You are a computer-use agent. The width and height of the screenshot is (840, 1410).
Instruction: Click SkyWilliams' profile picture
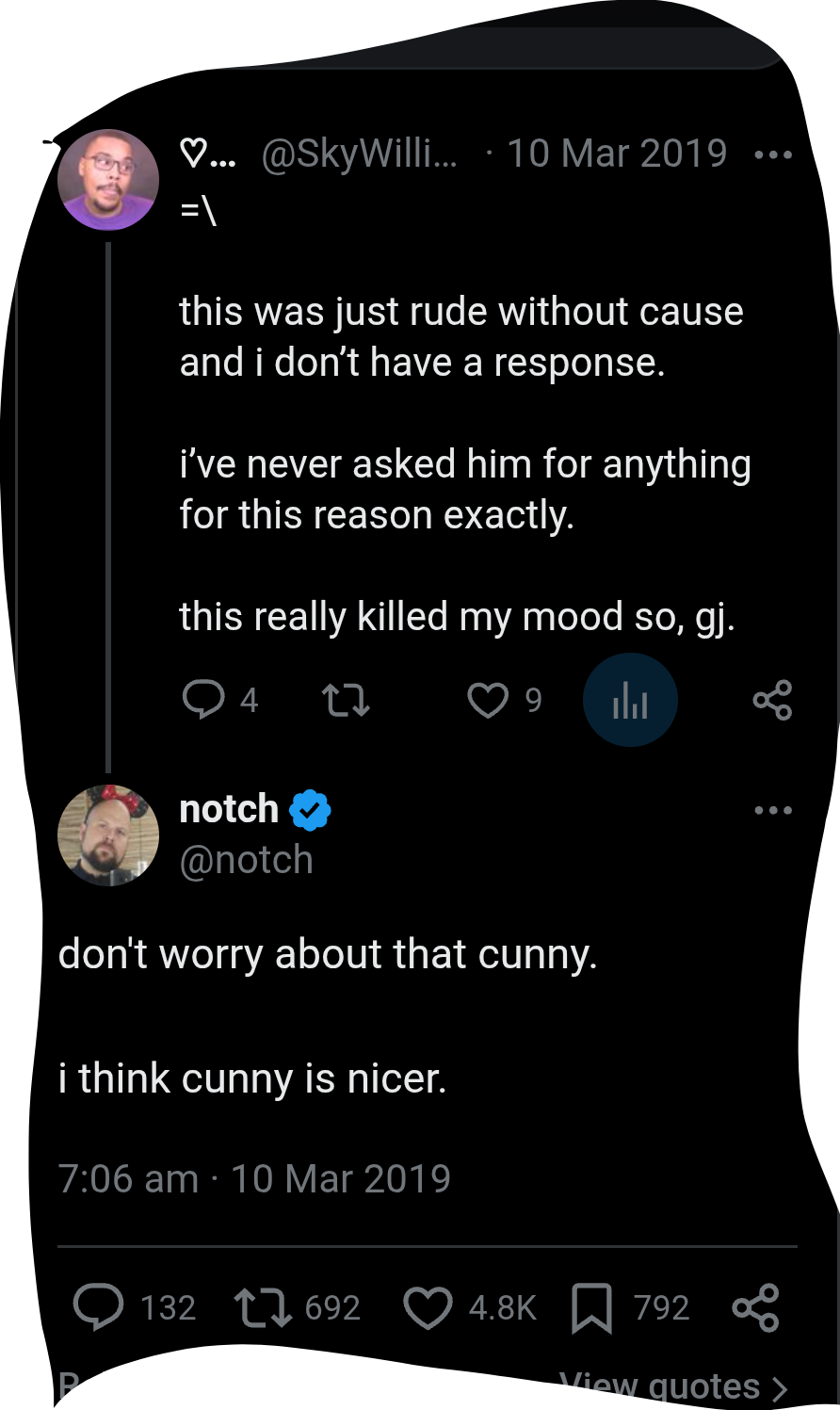[108, 180]
